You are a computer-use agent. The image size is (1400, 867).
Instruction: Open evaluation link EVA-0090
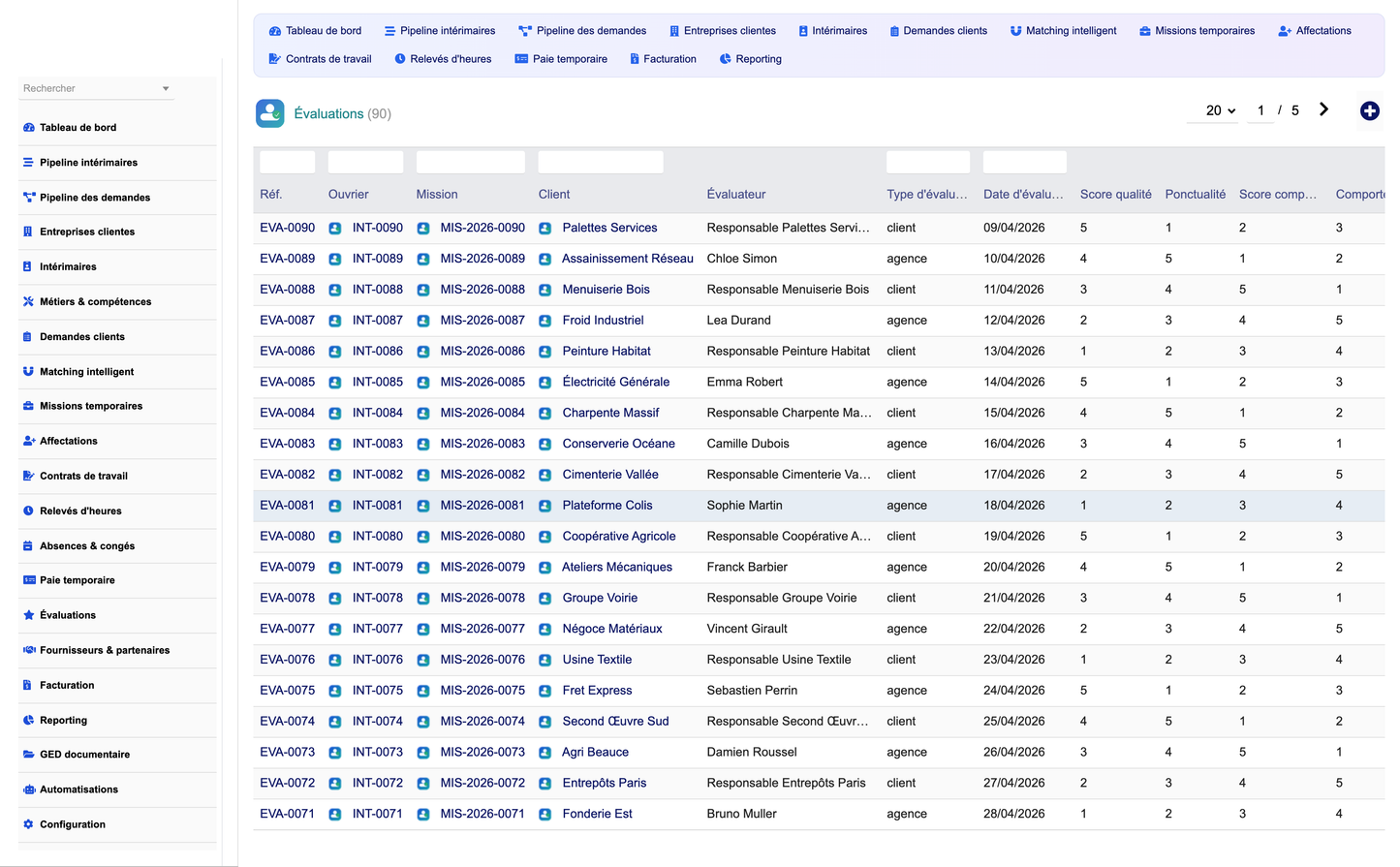click(x=287, y=228)
